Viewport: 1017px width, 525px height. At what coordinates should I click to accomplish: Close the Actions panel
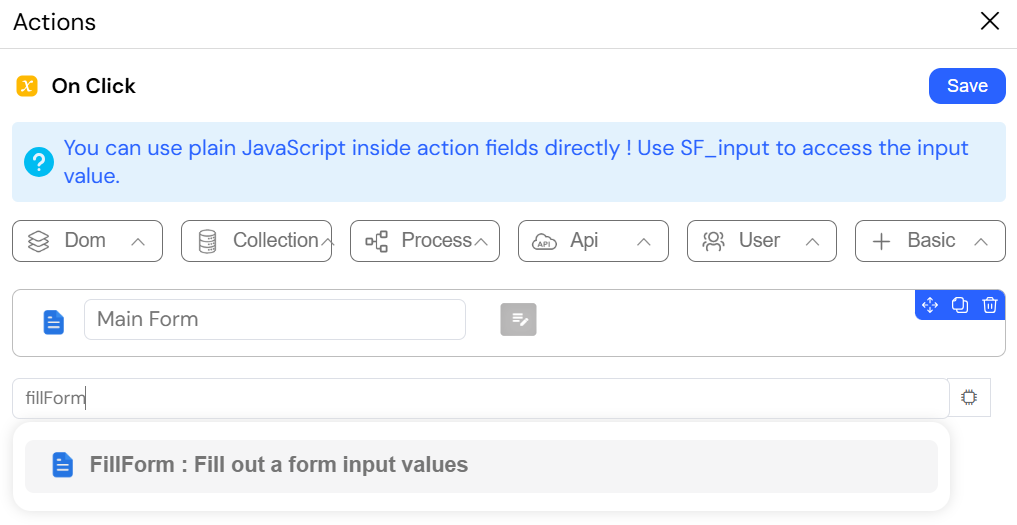click(x=990, y=21)
